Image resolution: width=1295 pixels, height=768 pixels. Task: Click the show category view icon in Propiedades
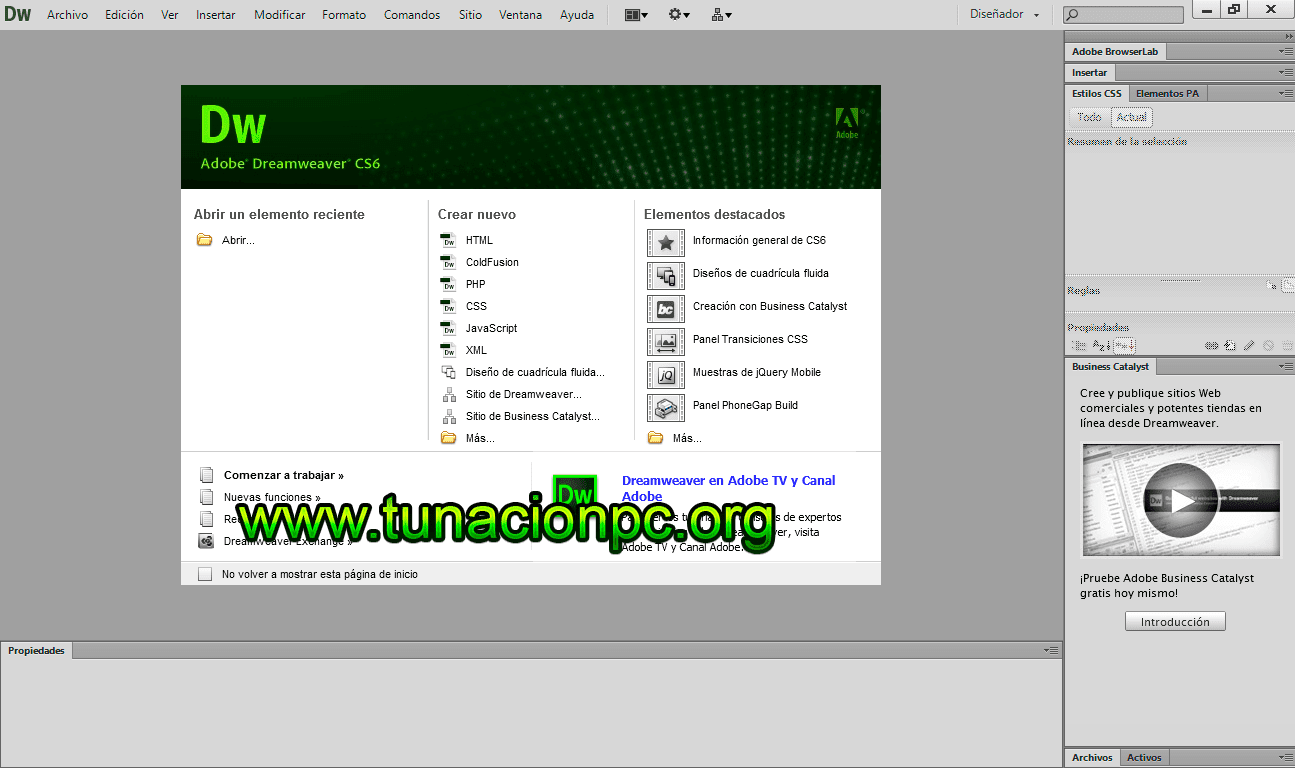[1079, 345]
